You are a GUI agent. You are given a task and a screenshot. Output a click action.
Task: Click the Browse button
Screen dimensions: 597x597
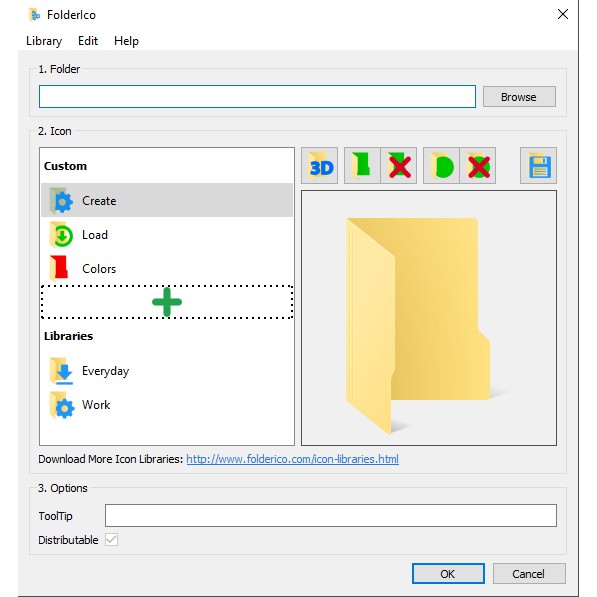coord(519,97)
